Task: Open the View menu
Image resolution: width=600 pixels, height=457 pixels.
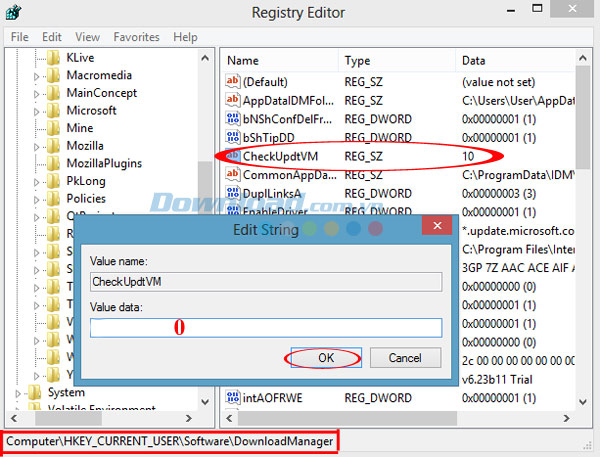Action: [87, 37]
